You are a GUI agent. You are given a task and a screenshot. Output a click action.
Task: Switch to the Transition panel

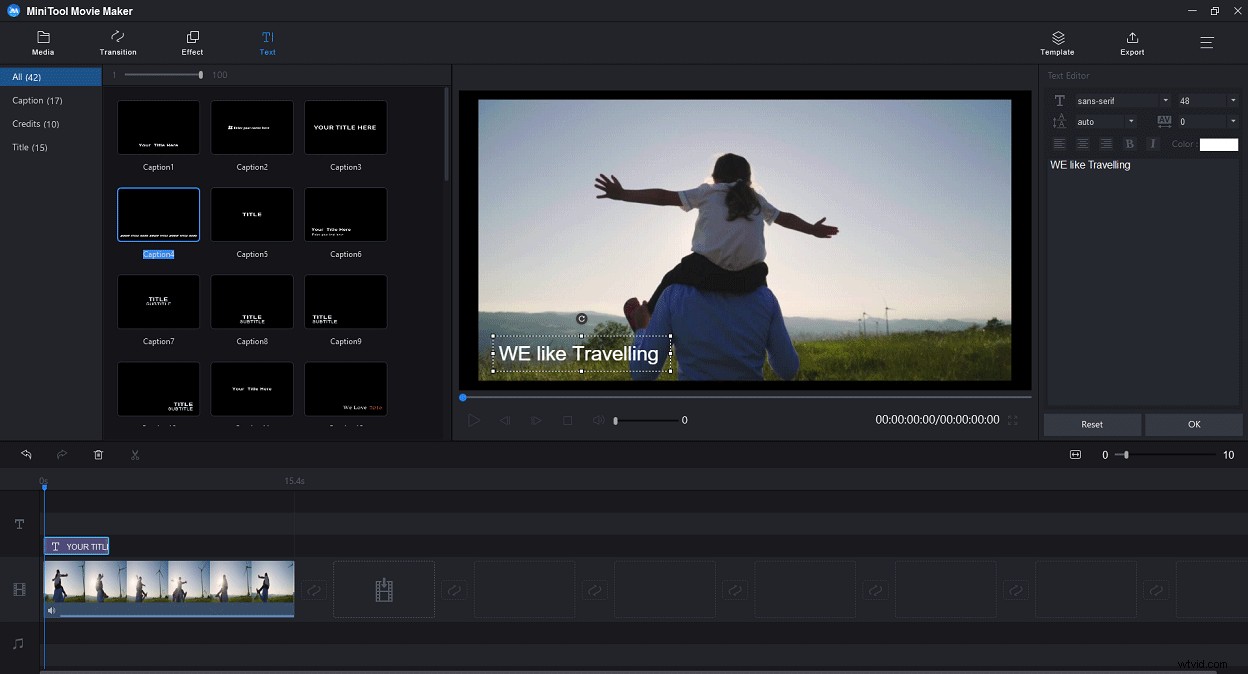117,42
